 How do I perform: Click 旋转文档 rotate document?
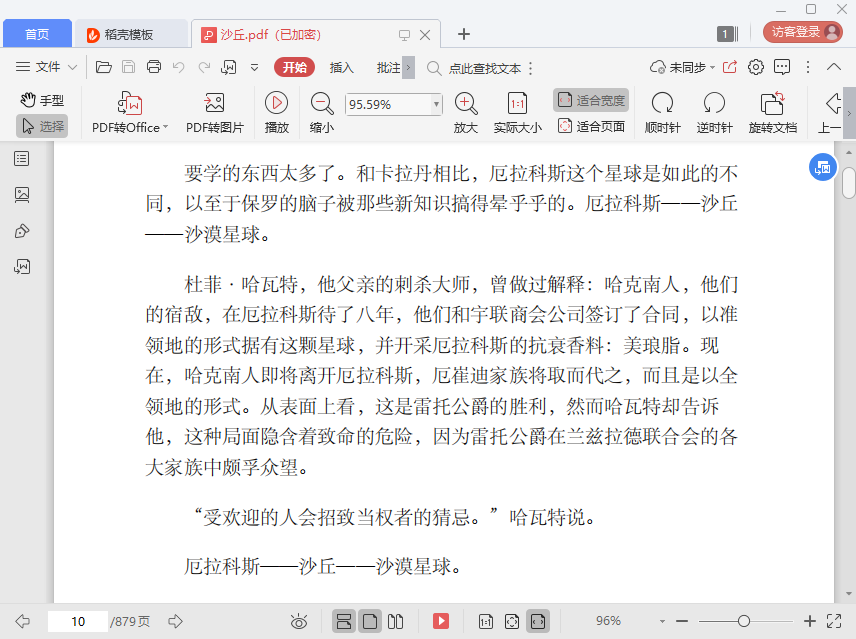click(772, 112)
